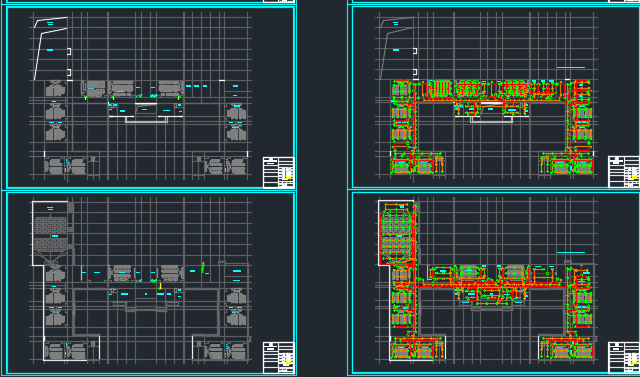Select top-left gray classroom block in top-left plan
Viewport: 640px width, 377px height.
[56, 89]
